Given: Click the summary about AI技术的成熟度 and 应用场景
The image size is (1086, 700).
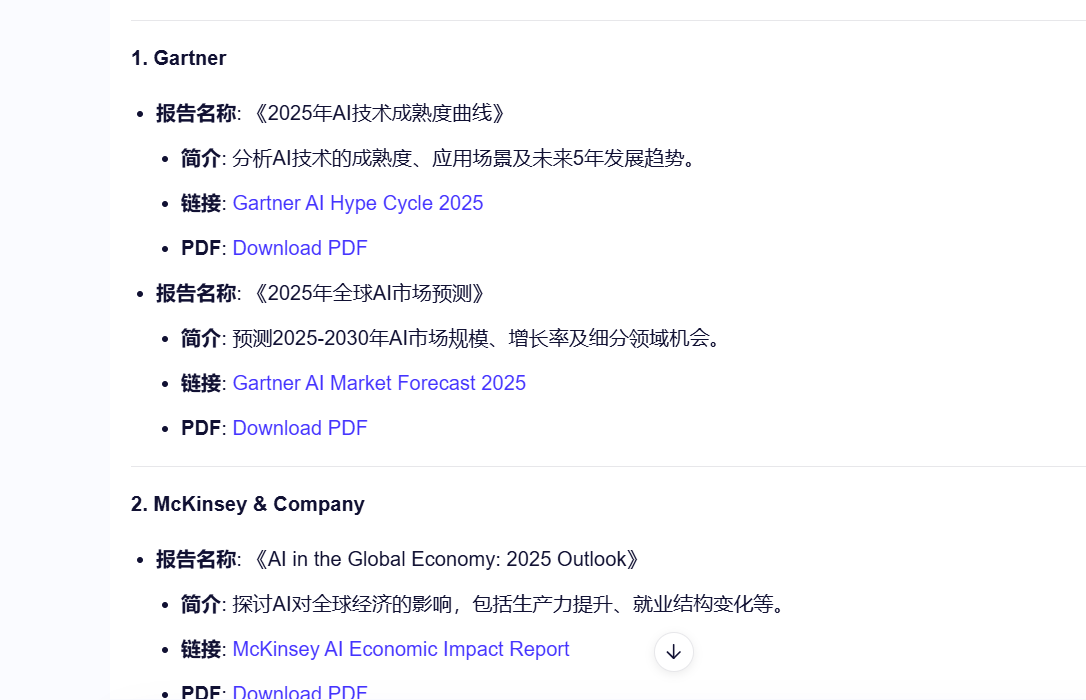Looking at the screenshot, I should (x=463, y=158).
